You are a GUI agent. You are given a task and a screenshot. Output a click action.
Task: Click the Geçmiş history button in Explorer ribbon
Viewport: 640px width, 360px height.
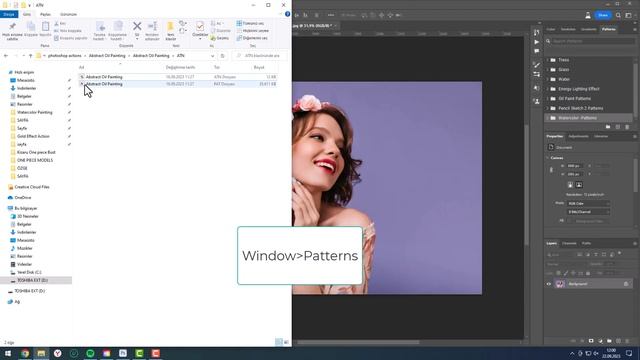[x=220, y=38]
